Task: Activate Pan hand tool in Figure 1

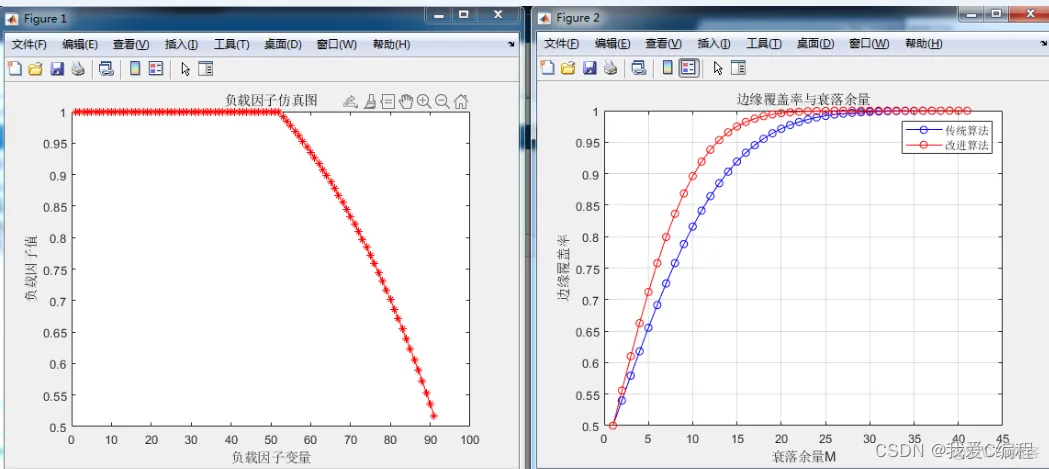Action: (406, 101)
